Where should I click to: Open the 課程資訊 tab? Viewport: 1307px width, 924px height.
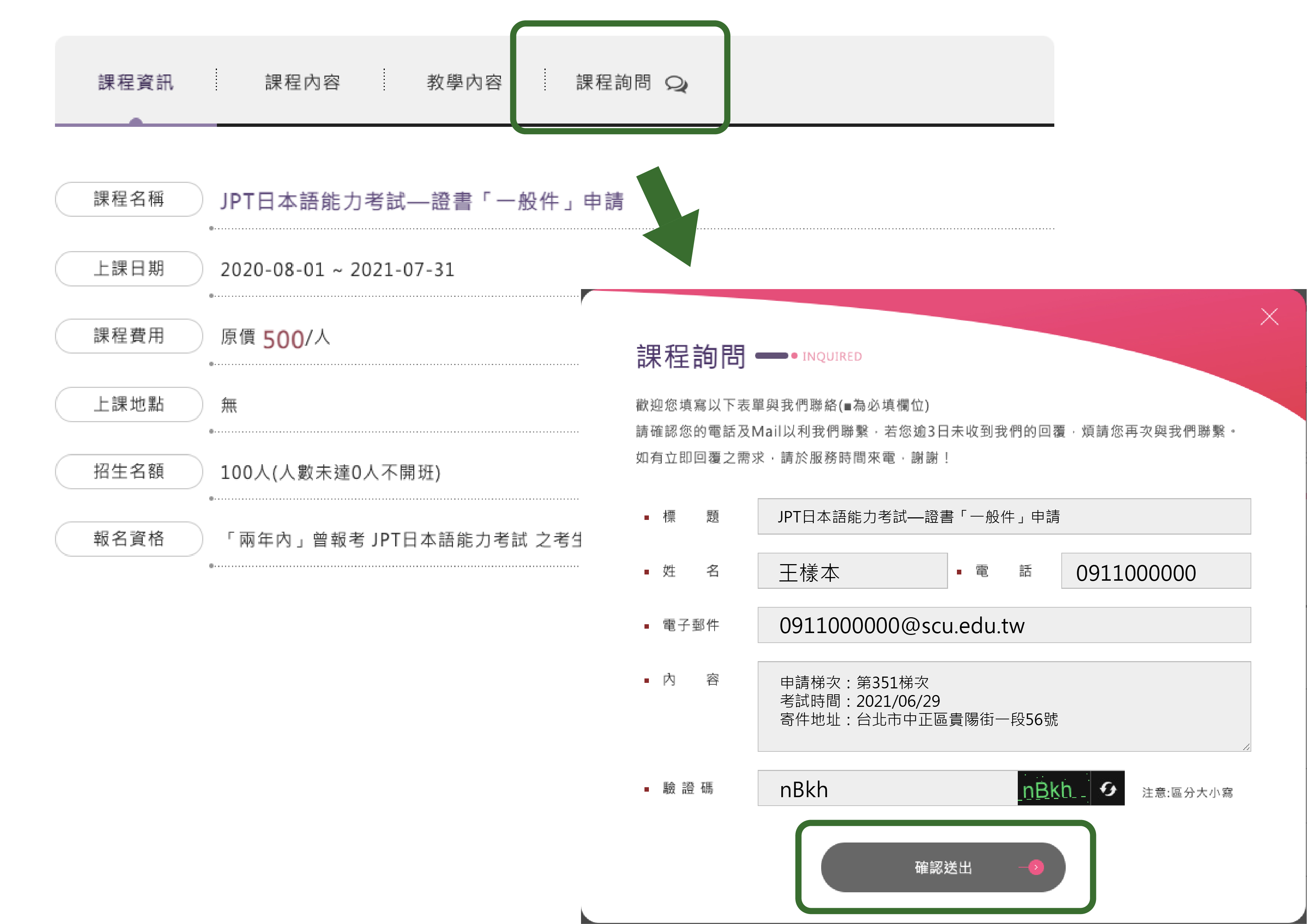[x=135, y=83]
